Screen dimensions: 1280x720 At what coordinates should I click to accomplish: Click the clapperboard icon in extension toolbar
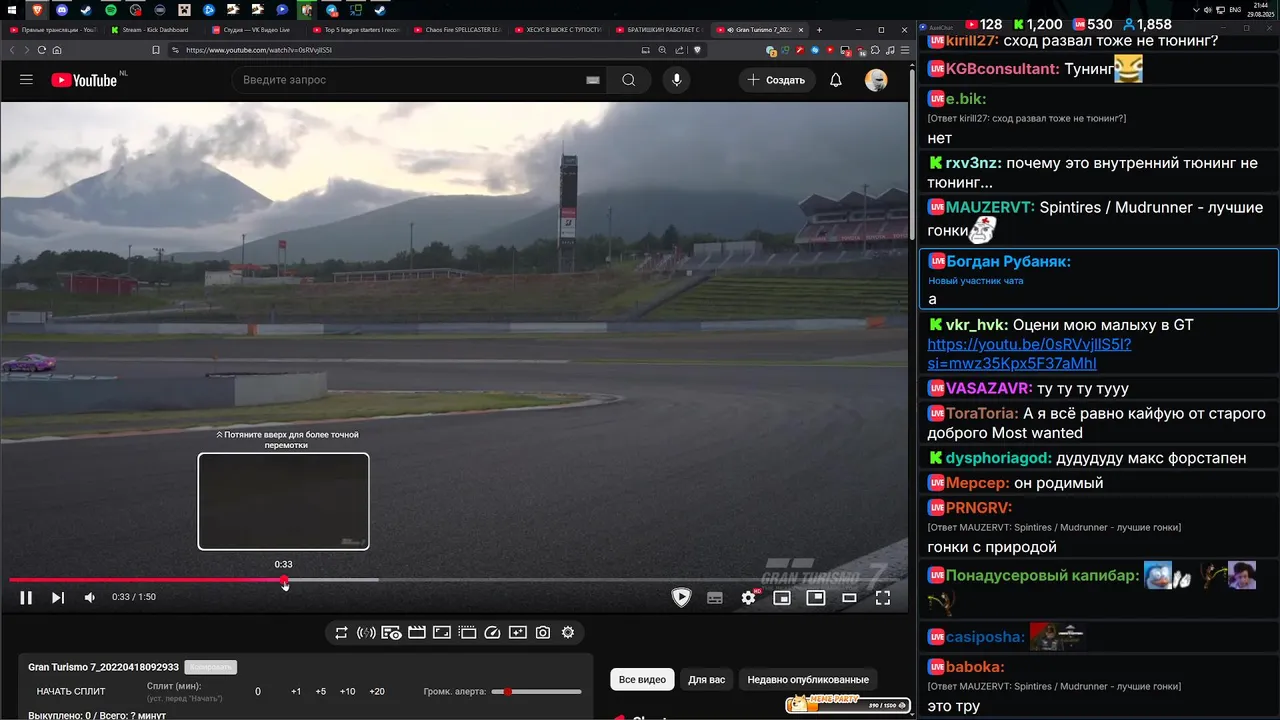(x=417, y=632)
